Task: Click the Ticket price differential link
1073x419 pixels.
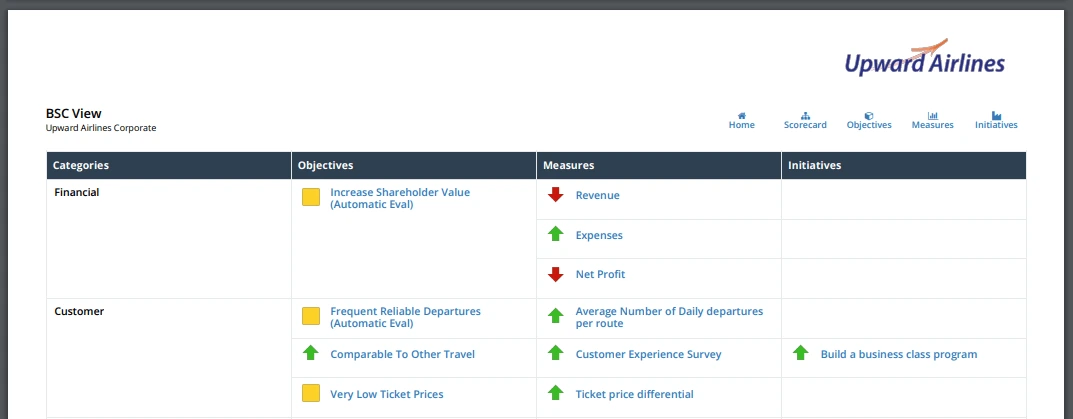Action: [634, 395]
